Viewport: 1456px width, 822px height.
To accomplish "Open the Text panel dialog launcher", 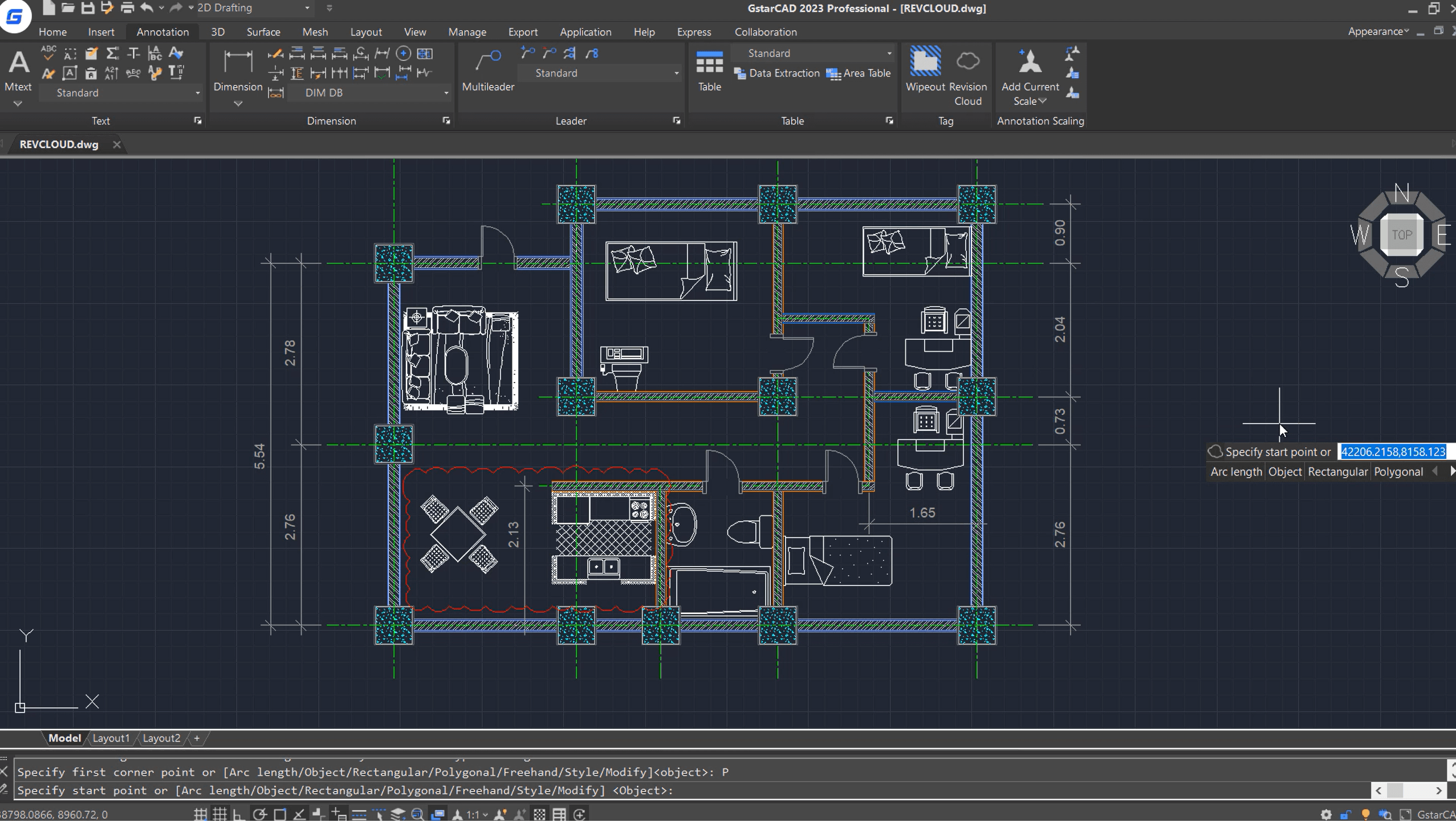I will coord(197,121).
